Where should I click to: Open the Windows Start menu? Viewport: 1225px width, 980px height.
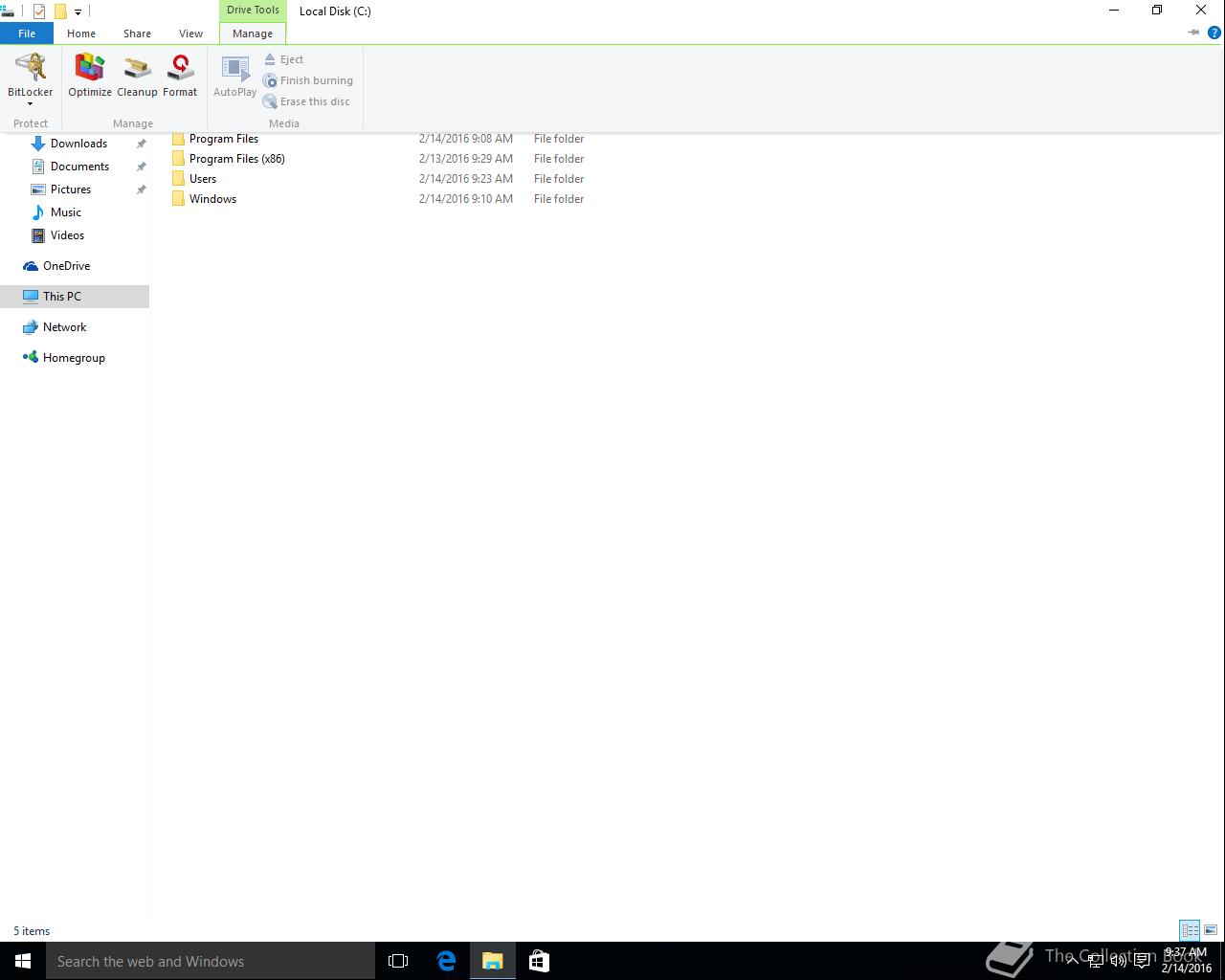pyautogui.click(x=23, y=961)
